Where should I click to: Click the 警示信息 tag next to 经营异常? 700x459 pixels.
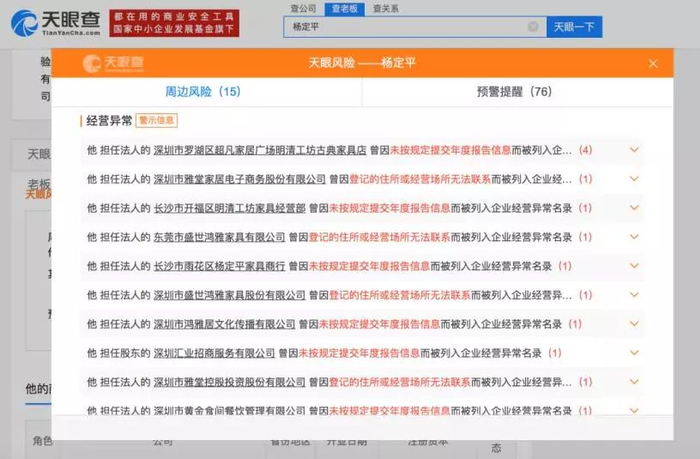tap(157, 121)
